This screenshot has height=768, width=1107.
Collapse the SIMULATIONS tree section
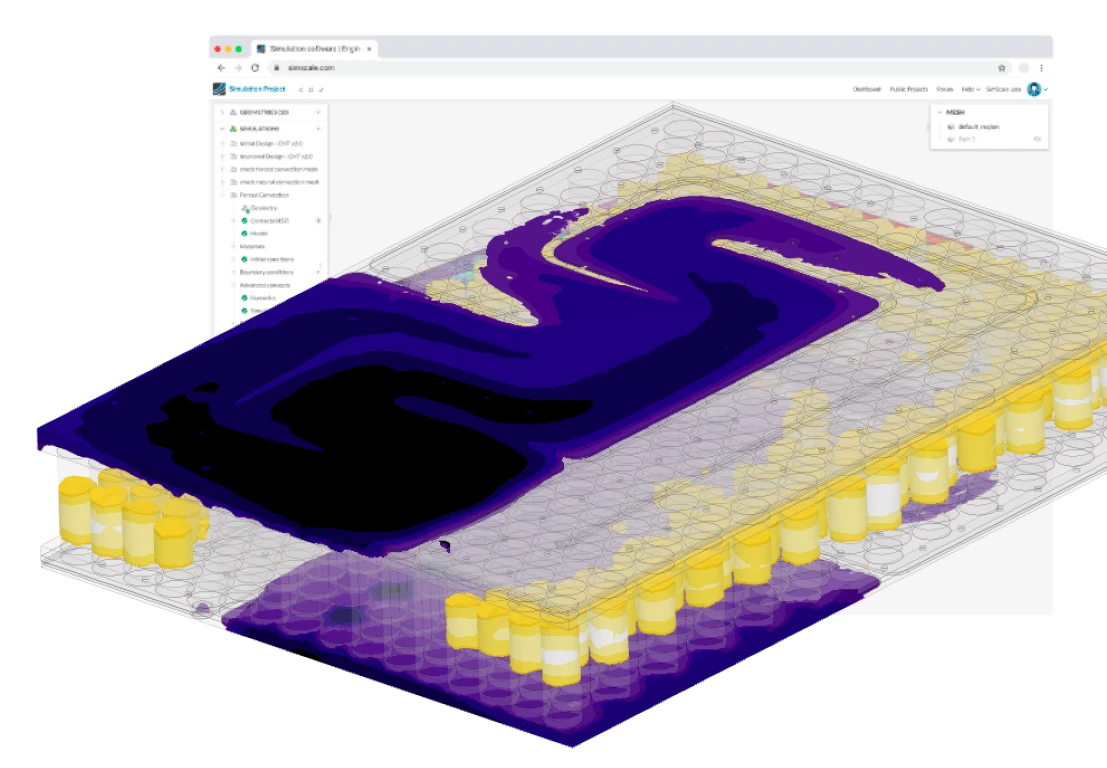coord(222,128)
